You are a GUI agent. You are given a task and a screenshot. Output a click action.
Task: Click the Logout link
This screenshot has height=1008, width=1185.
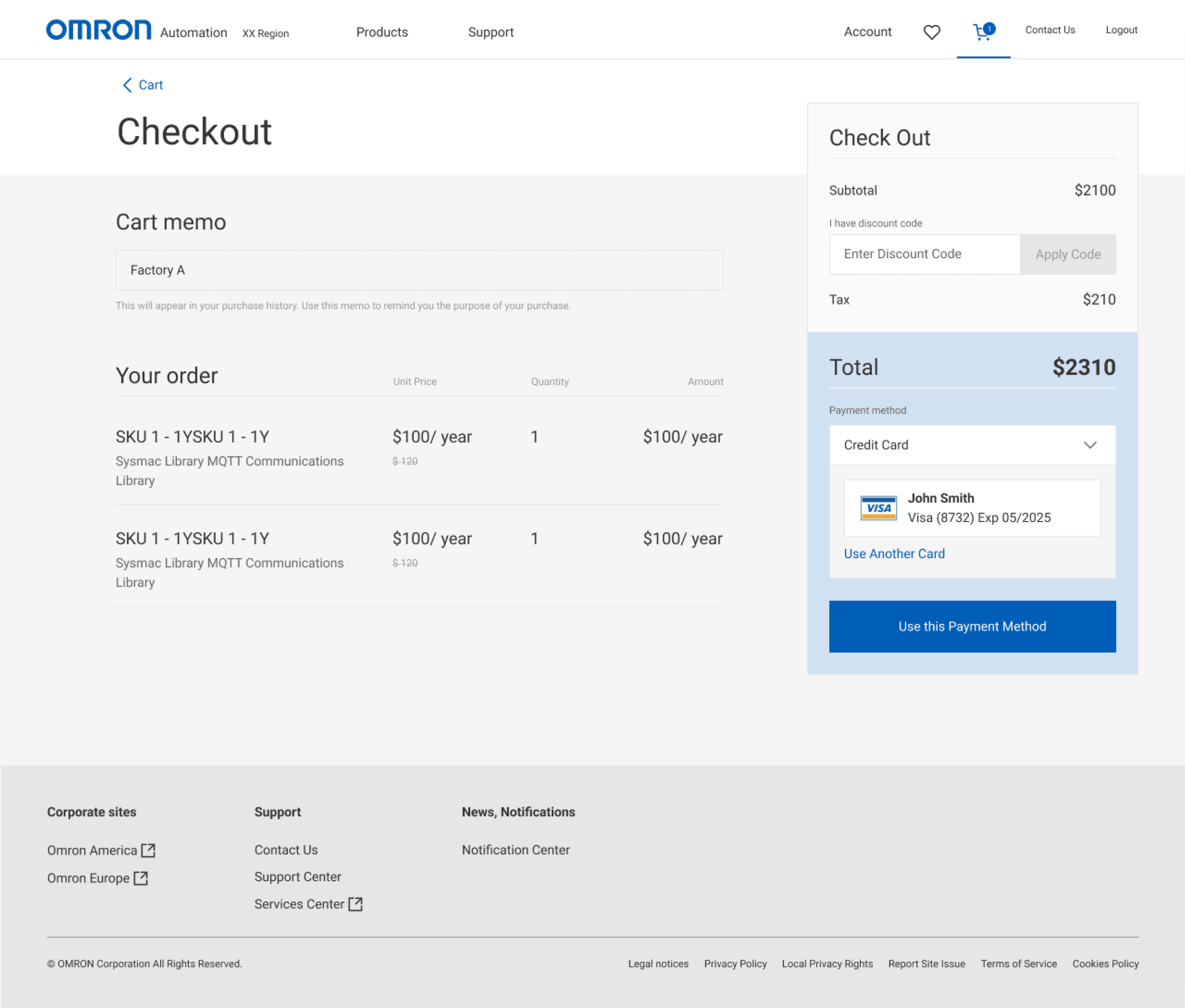coord(1121,30)
